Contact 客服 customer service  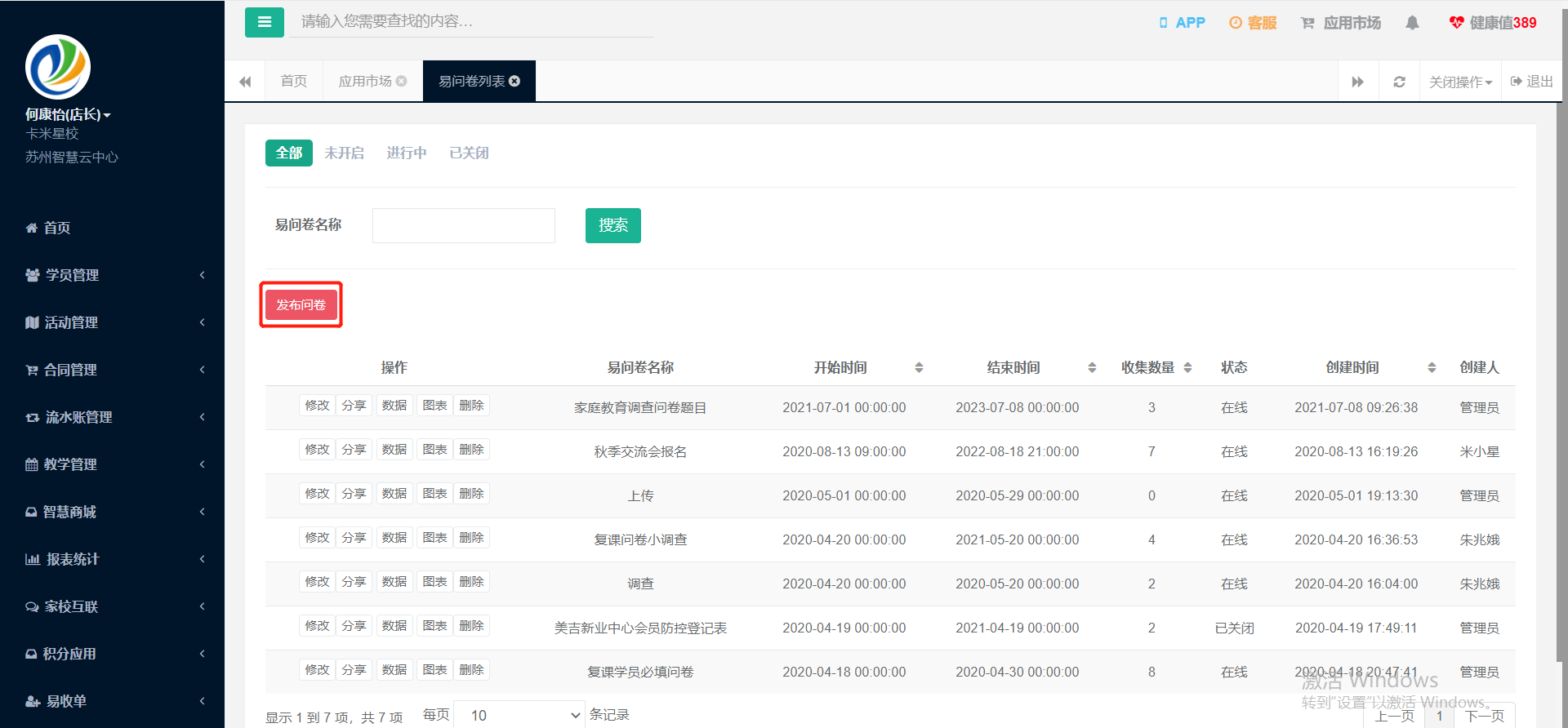pos(1253,23)
